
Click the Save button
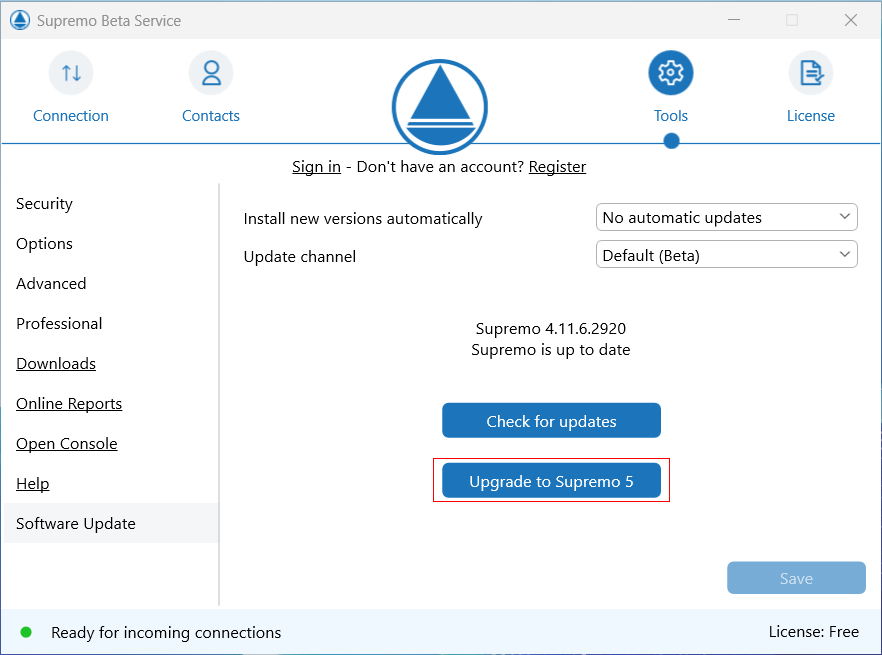coord(796,578)
